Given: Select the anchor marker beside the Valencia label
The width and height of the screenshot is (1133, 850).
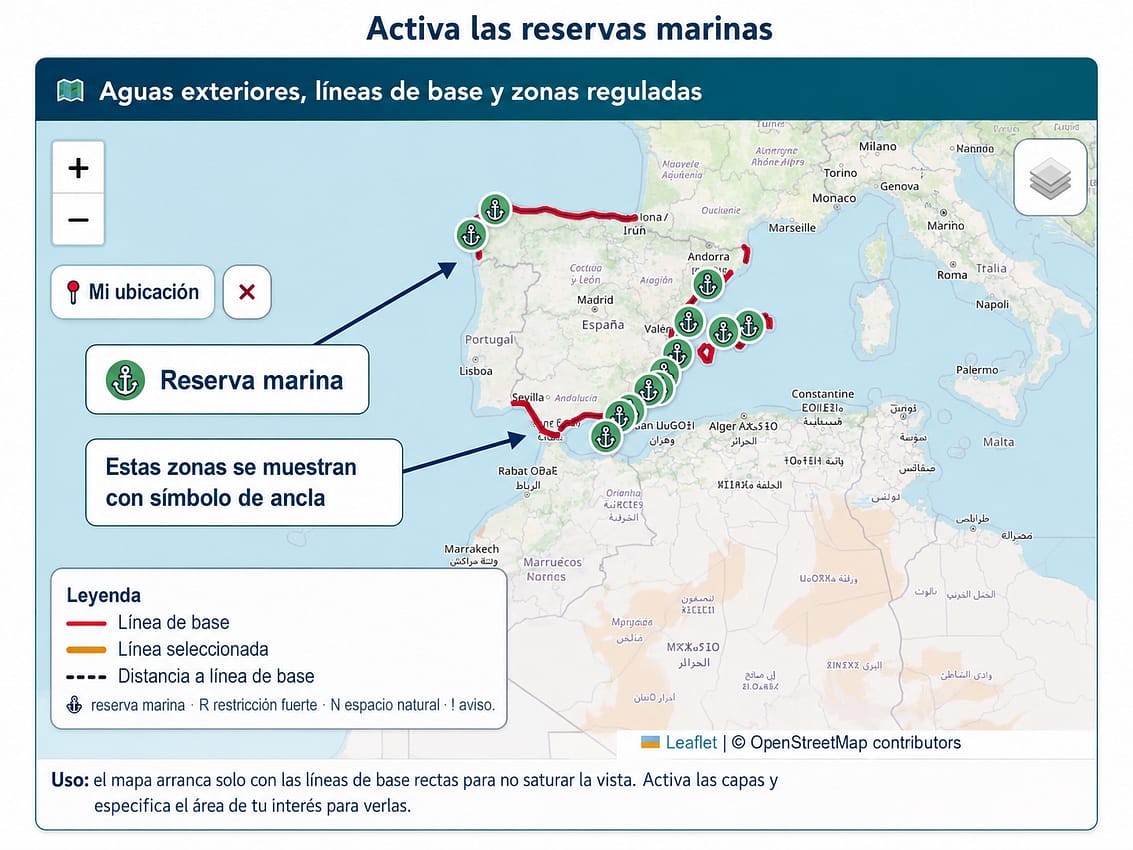Looking at the screenshot, I should [689, 322].
